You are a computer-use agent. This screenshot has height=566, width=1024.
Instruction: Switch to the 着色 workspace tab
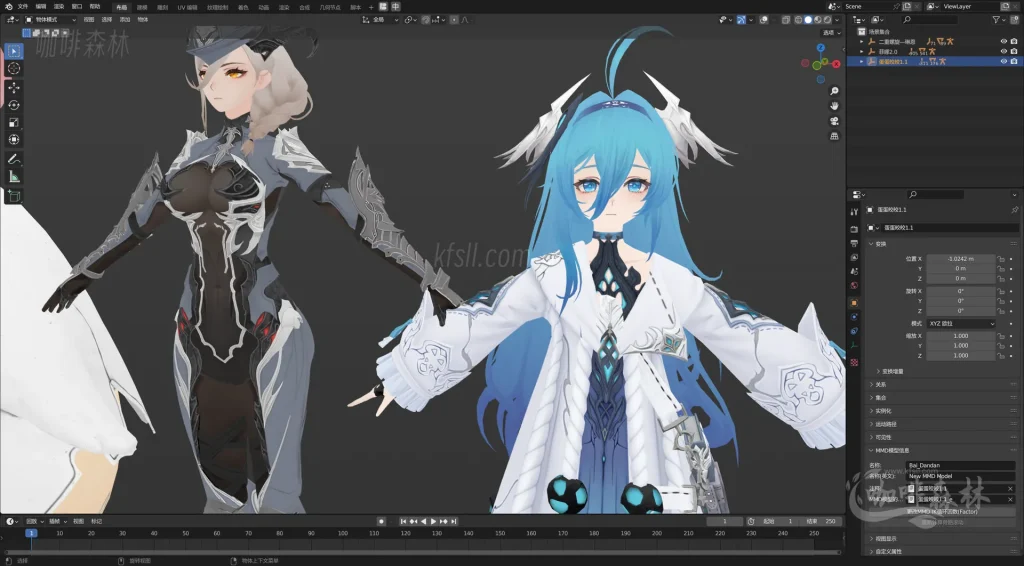(x=243, y=7)
